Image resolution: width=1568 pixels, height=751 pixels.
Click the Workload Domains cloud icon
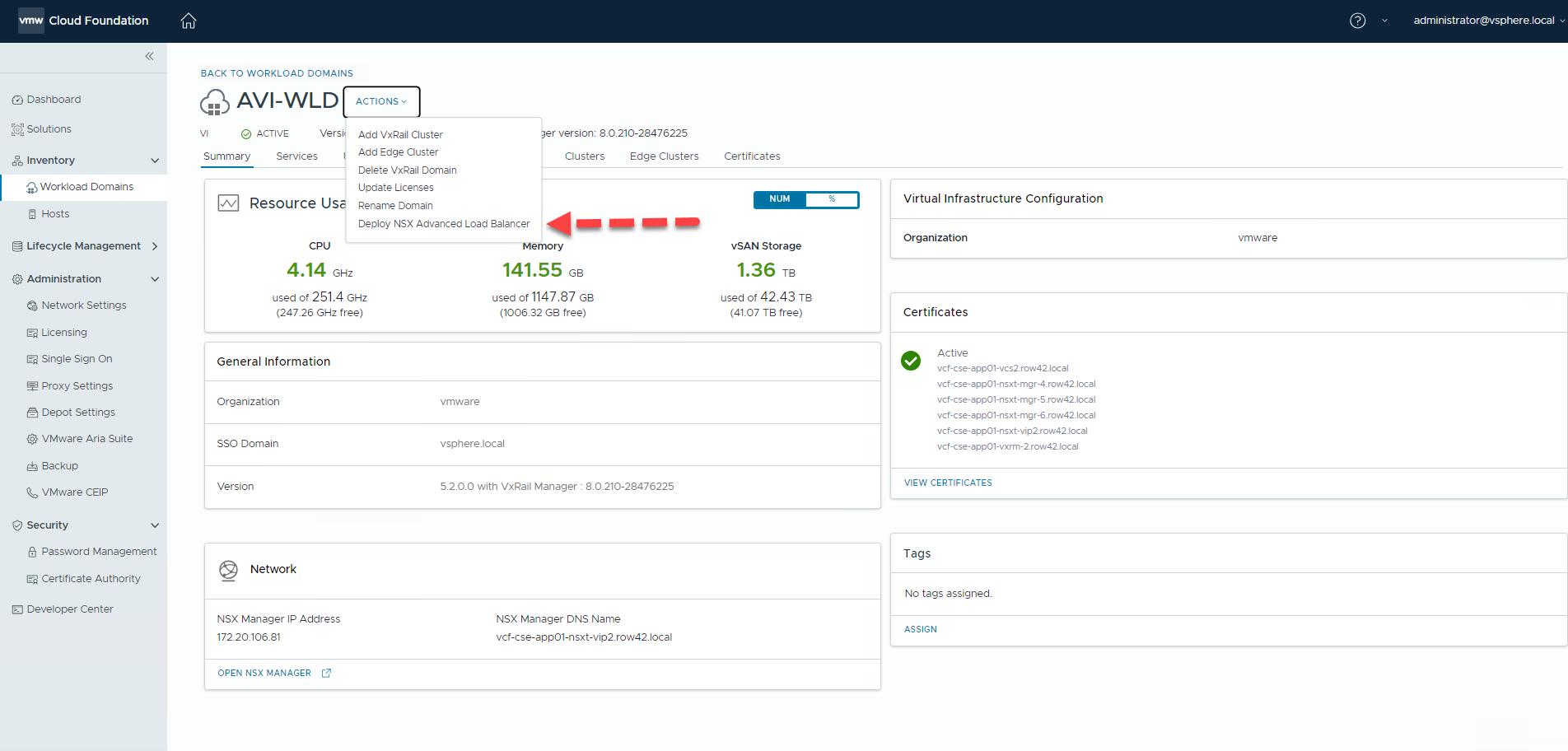tap(32, 187)
